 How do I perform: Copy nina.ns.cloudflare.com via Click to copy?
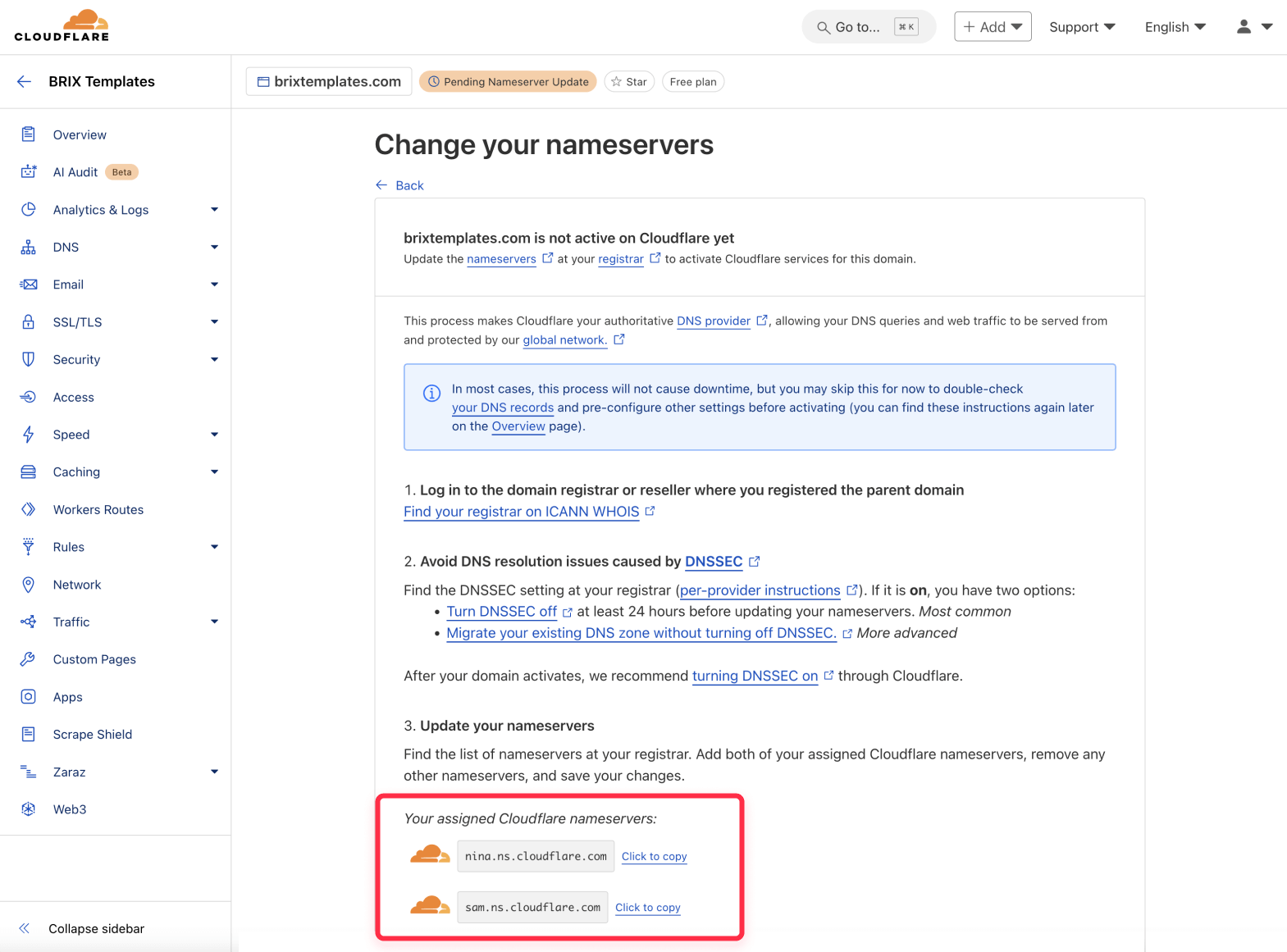click(x=654, y=856)
